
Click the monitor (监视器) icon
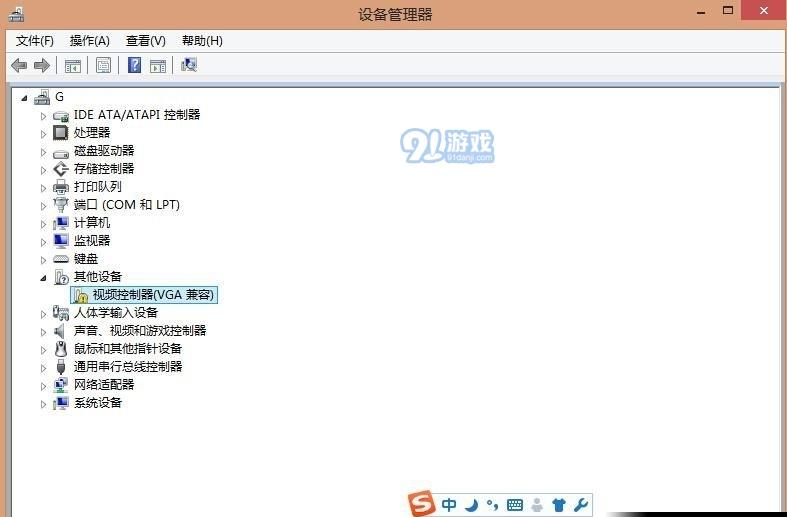(61, 241)
